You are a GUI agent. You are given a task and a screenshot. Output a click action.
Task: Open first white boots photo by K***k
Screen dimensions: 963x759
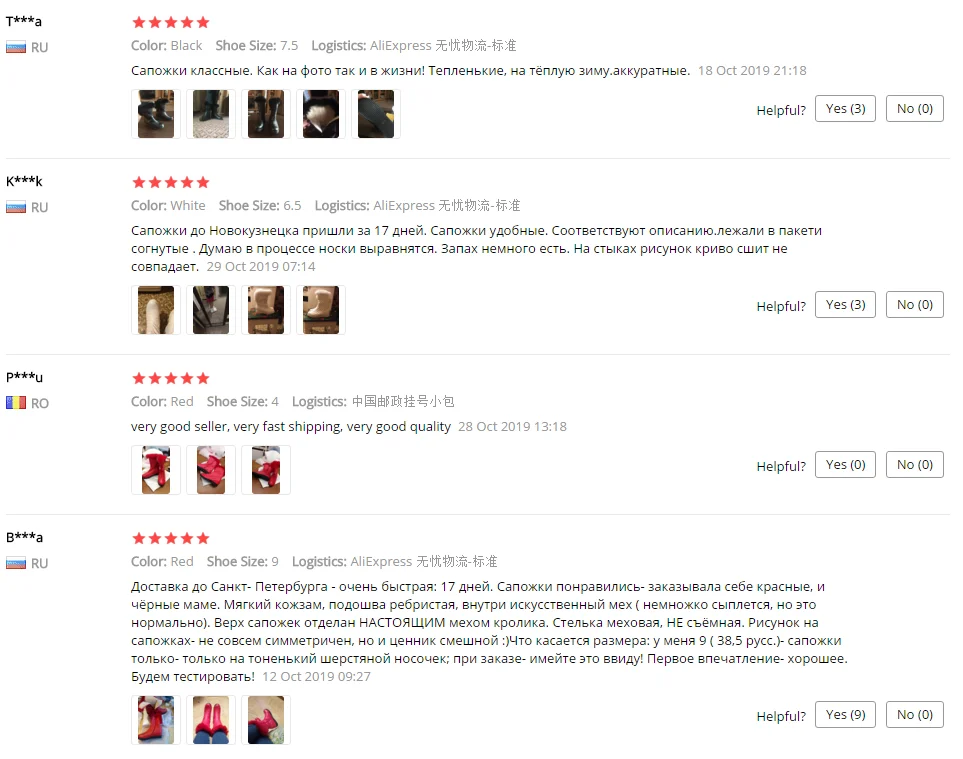(156, 310)
